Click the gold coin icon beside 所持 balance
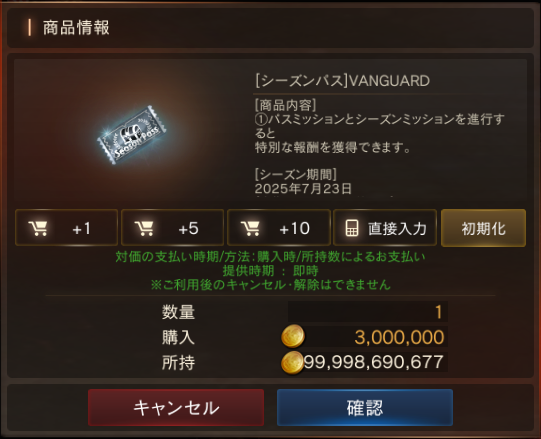 click(x=292, y=362)
